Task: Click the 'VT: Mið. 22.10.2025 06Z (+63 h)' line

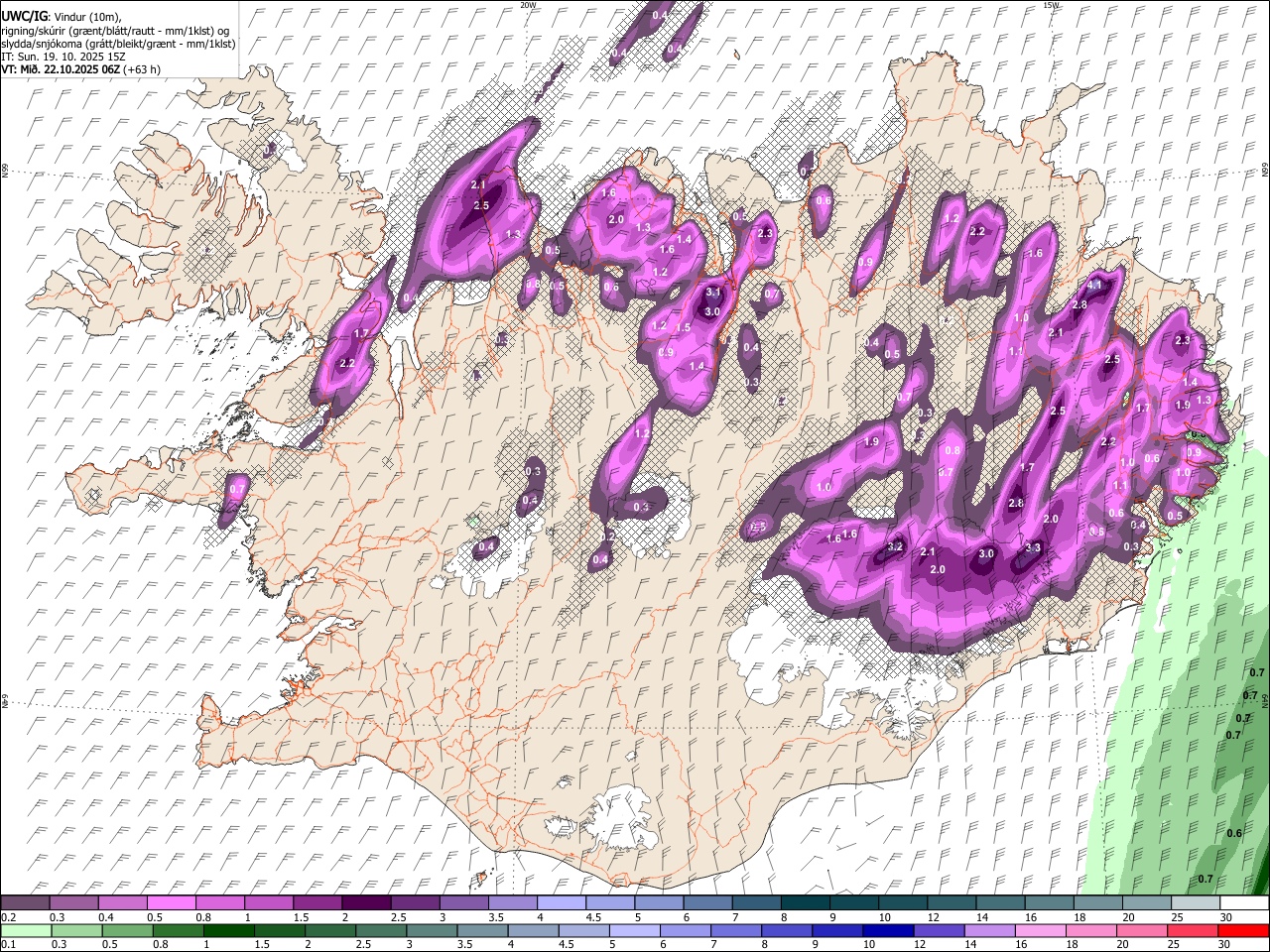Action: click(81, 69)
